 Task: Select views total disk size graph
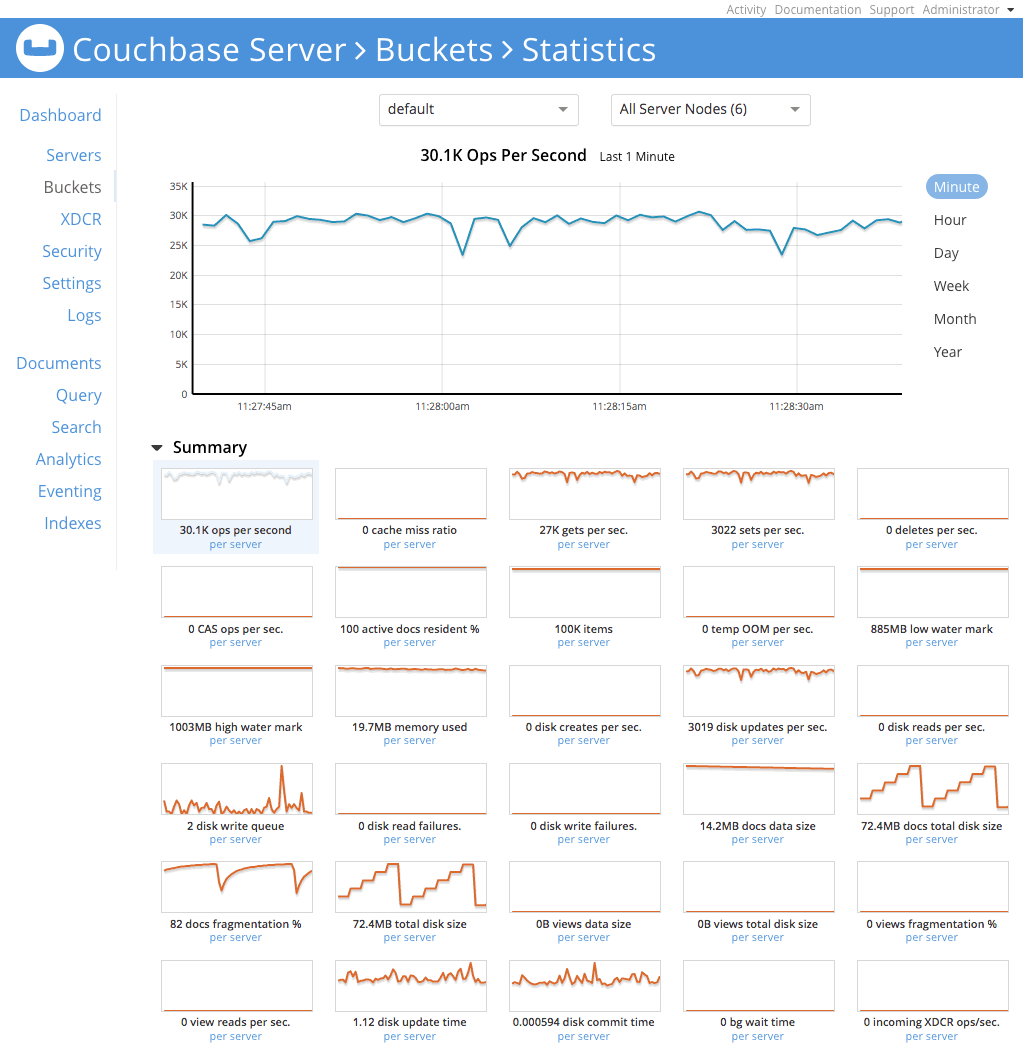[x=758, y=887]
